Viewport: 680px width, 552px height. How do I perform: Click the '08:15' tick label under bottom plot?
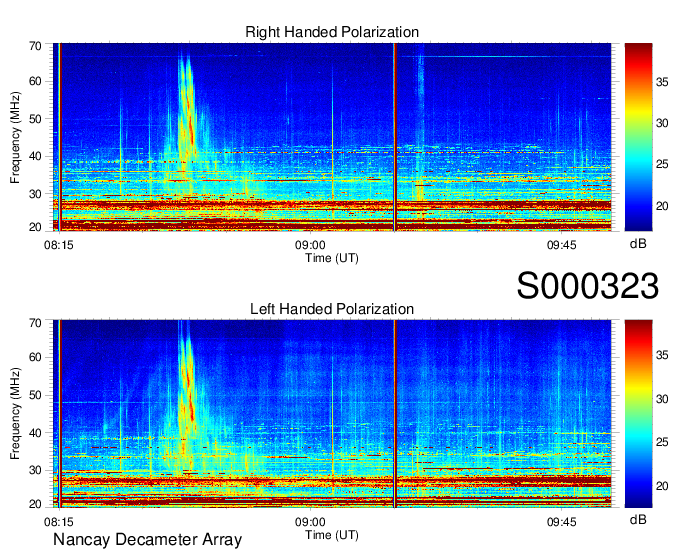(59, 522)
